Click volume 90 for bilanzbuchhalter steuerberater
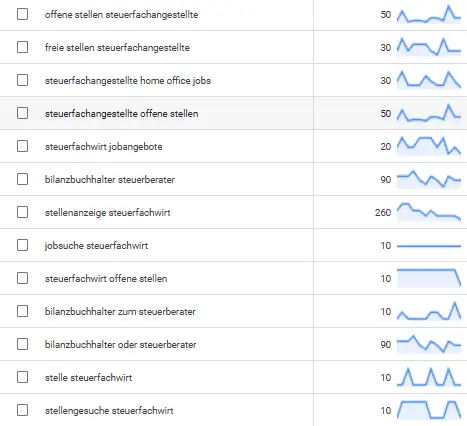 (386, 179)
